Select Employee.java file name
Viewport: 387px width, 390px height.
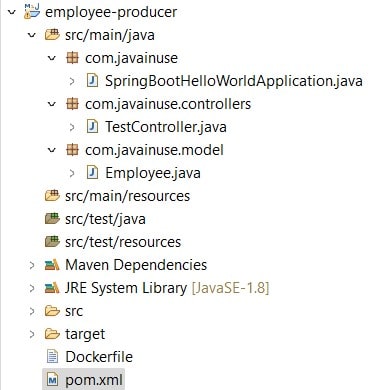coord(153,173)
